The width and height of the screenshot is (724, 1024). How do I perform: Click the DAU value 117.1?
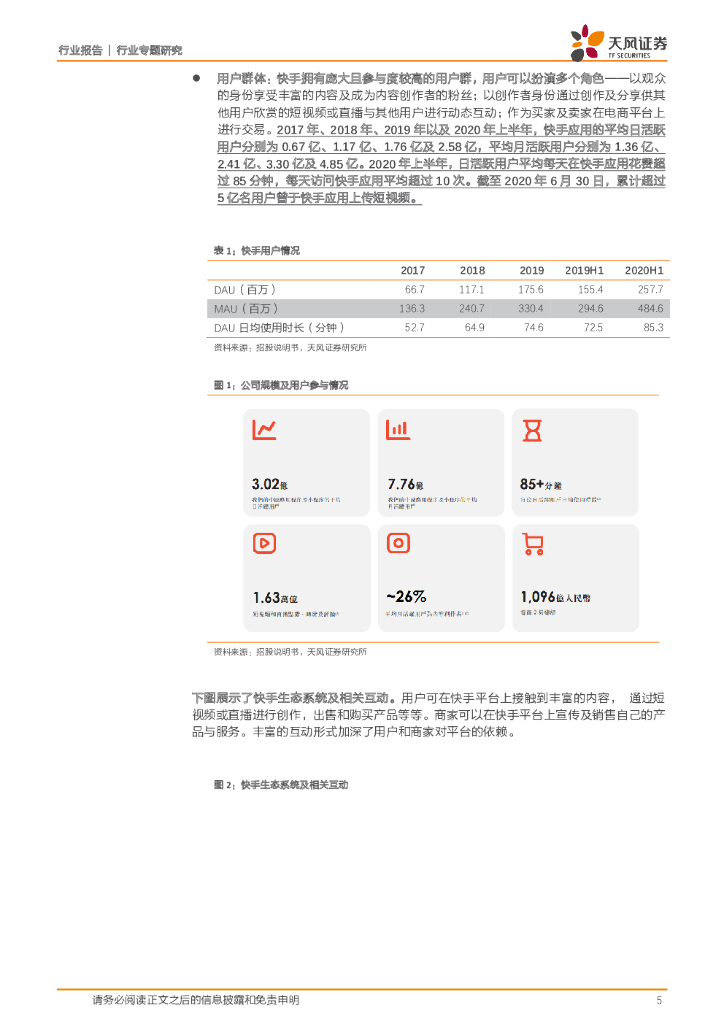click(471, 289)
